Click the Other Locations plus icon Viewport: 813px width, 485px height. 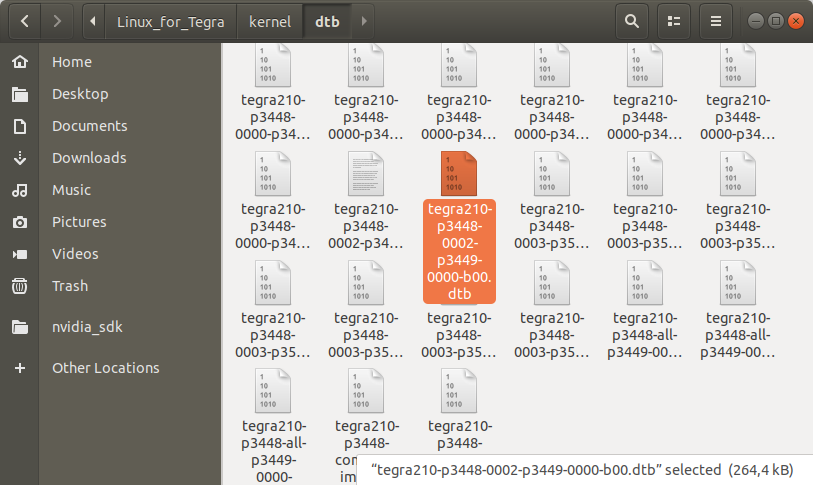tap(19, 368)
